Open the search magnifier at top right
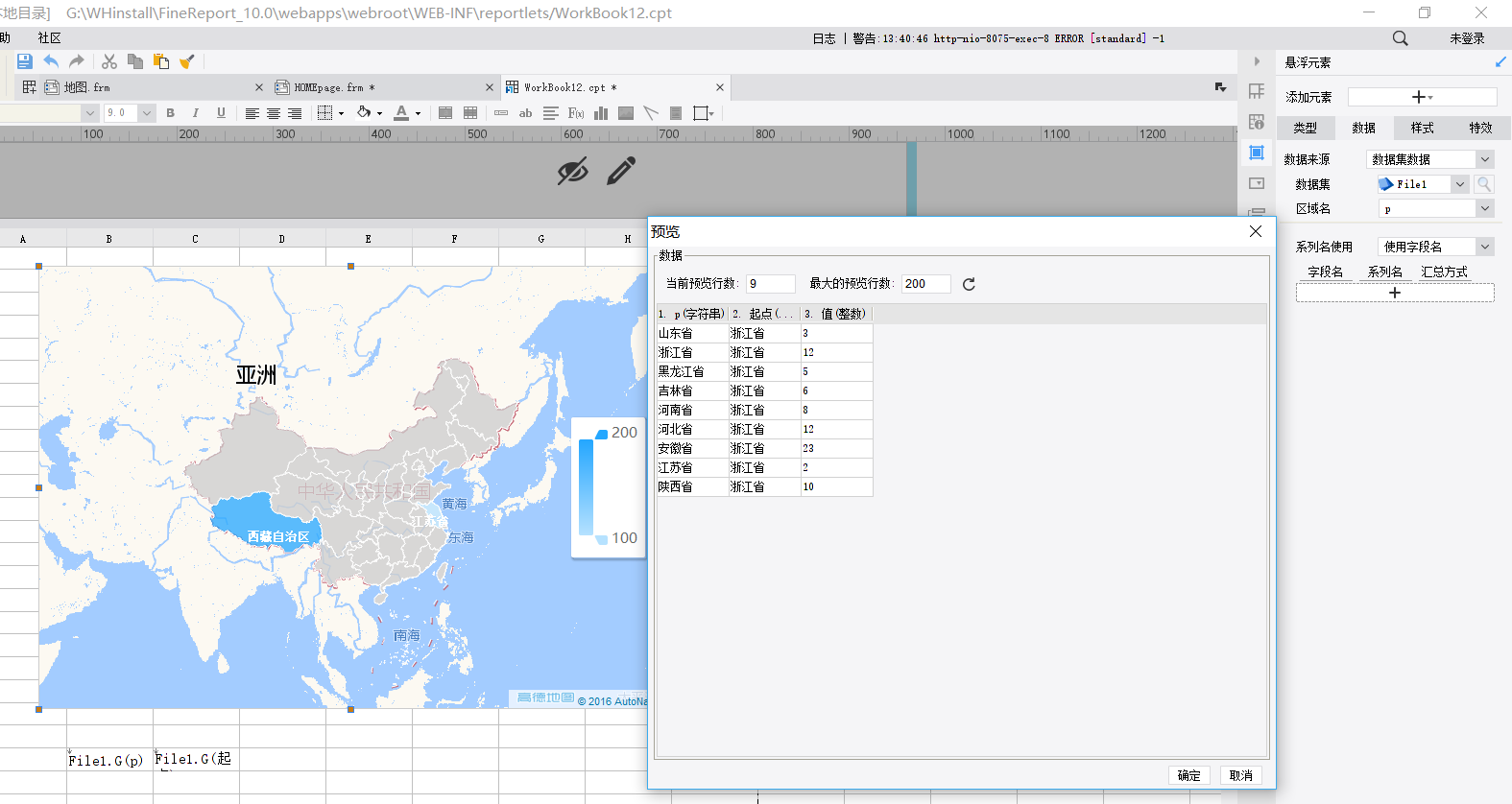The image size is (1512, 804). click(1401, 38)
